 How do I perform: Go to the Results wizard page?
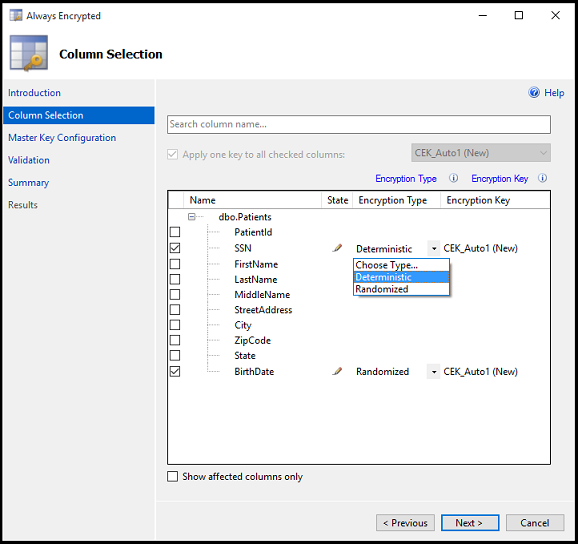pos(23,205)
